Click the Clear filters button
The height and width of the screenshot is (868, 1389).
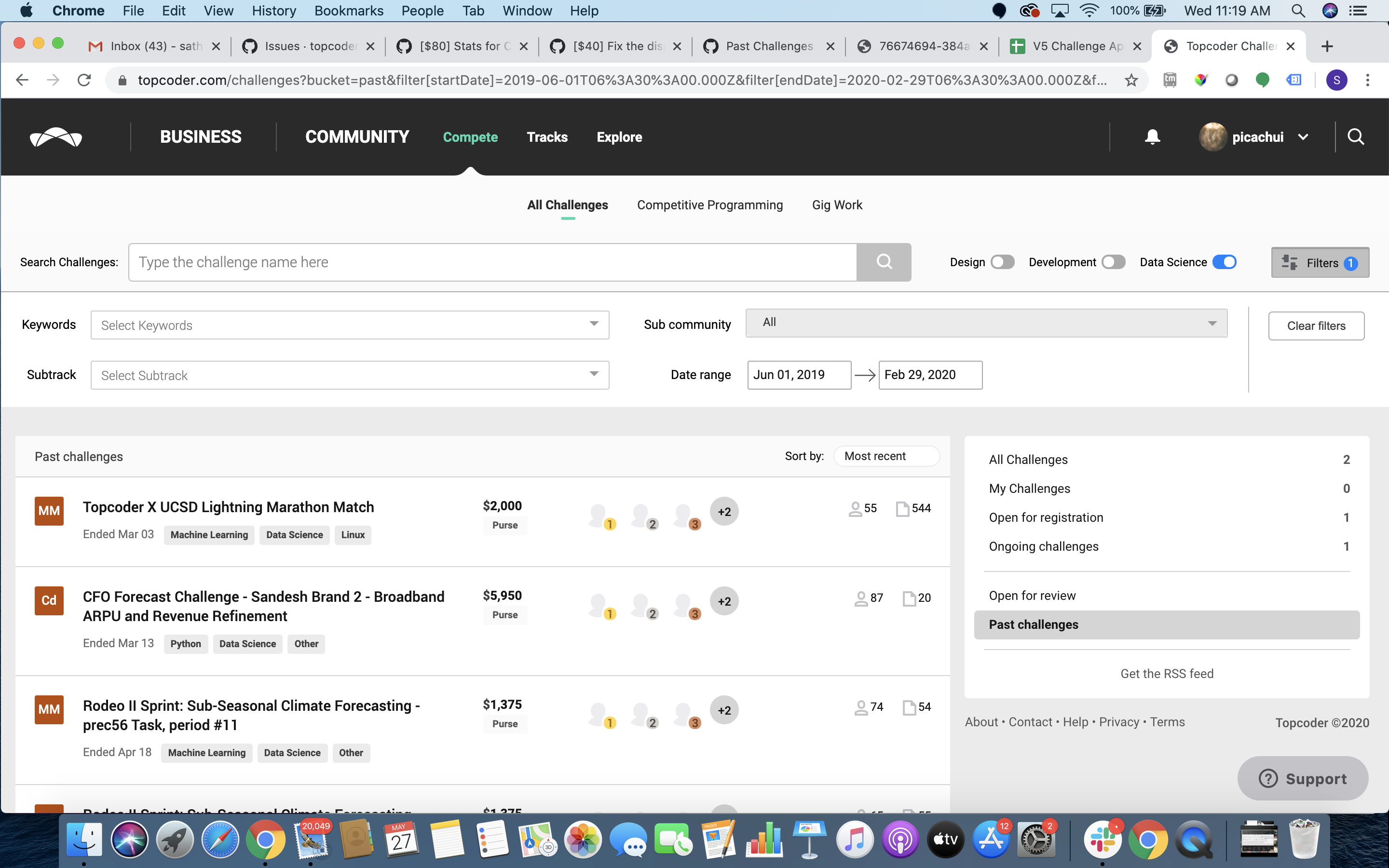[x=1316, y=325]
